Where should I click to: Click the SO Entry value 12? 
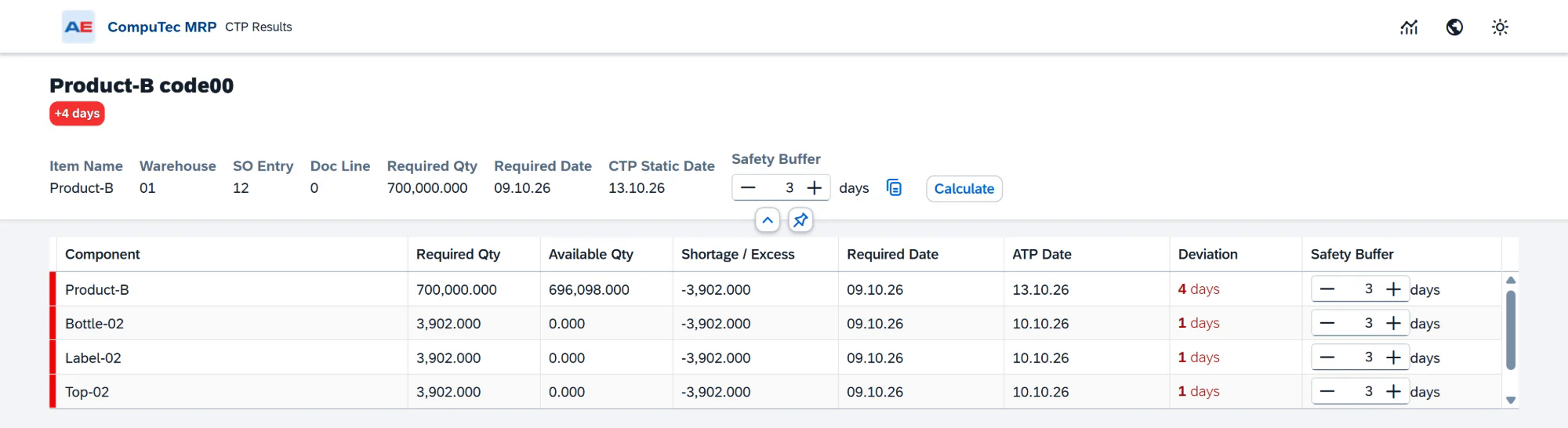(241, 188)
